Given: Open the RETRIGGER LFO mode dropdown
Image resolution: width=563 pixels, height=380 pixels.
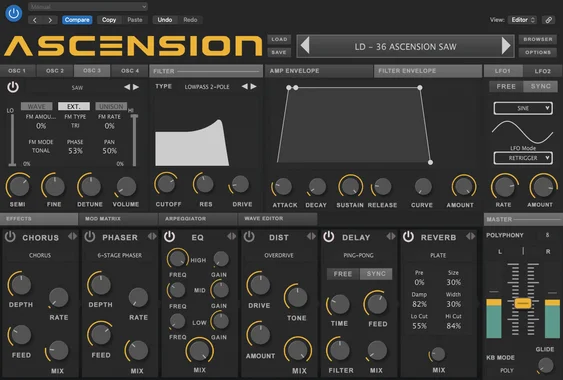Looking at the screenshot, I should pos(523,158).
